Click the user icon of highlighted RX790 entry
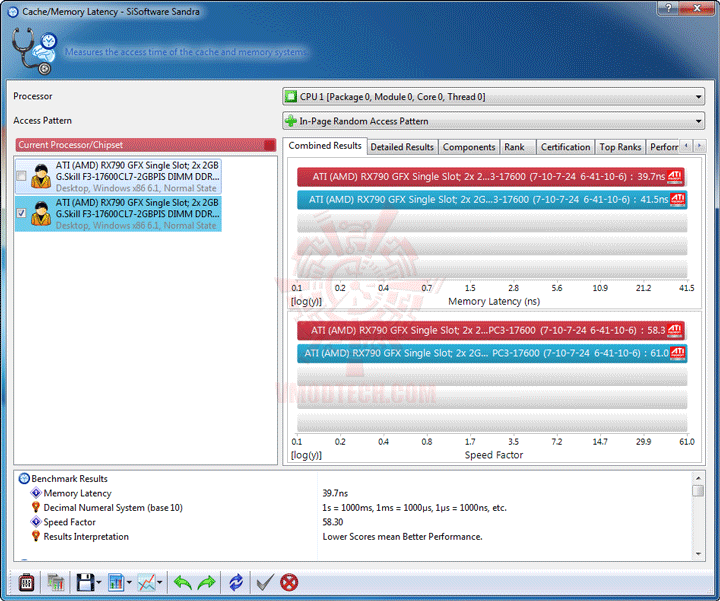The image size is (720, 601). click(x=41, y=213)
